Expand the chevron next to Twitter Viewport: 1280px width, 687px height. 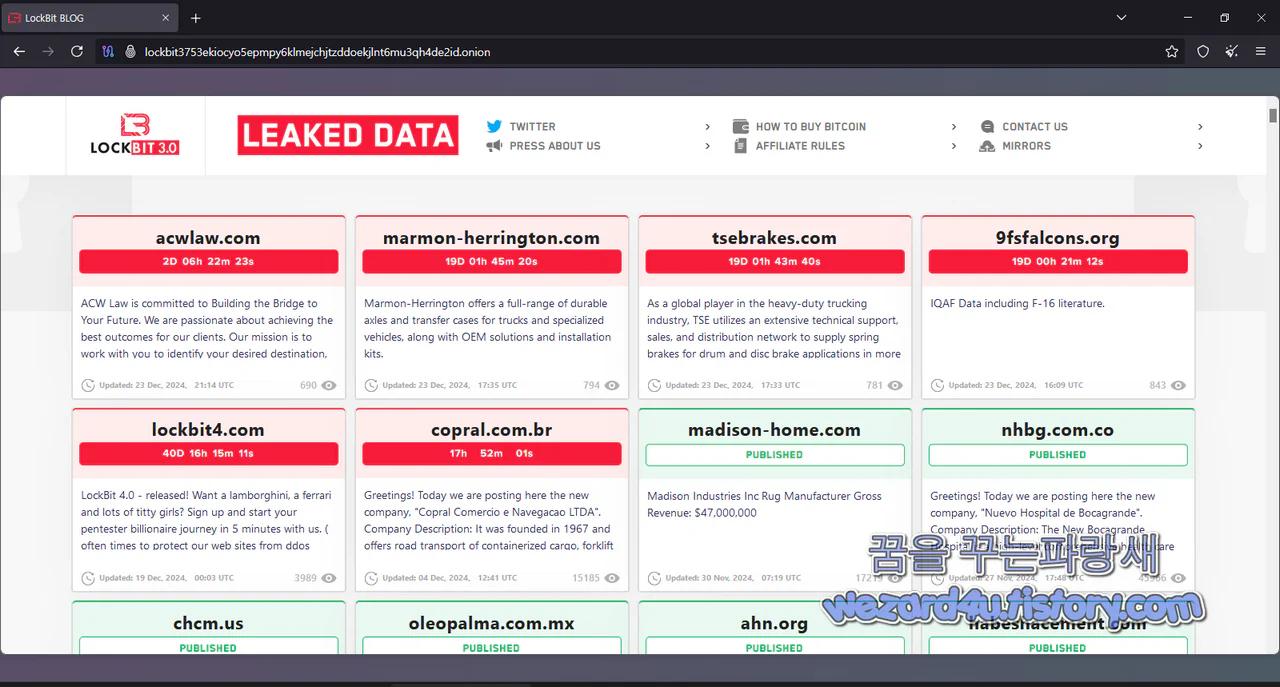coord(708,127)
